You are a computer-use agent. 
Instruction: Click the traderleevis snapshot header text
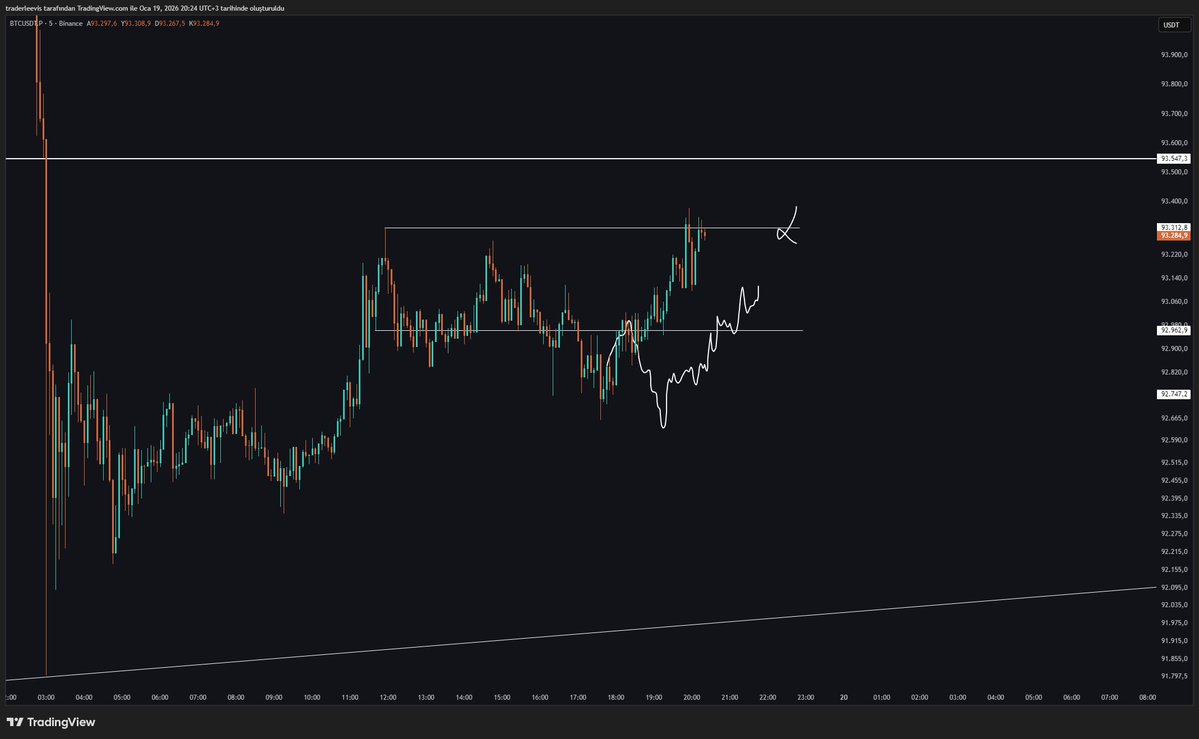click(145, 8)
